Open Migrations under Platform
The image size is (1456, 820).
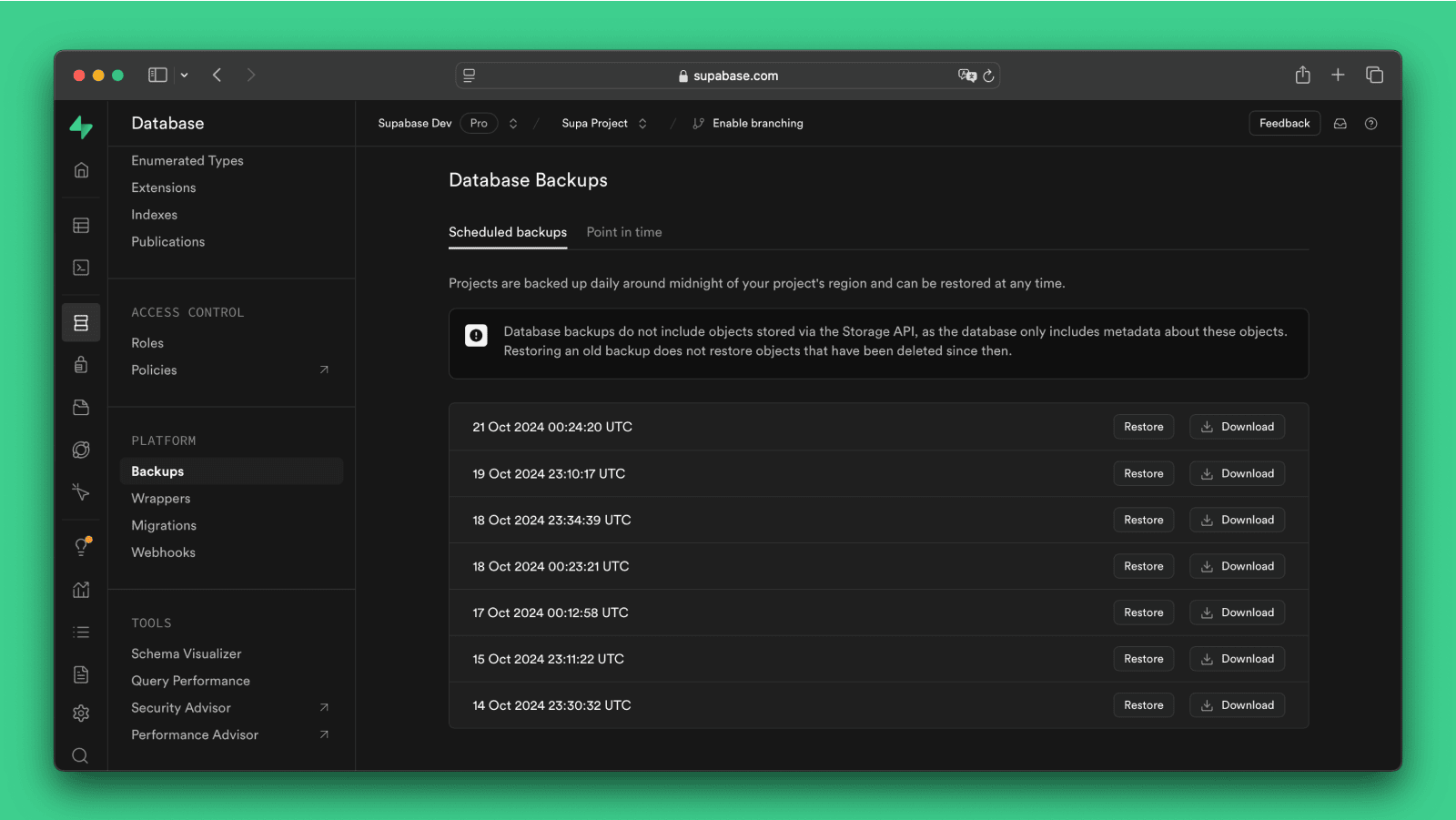(x=164, y=525)
